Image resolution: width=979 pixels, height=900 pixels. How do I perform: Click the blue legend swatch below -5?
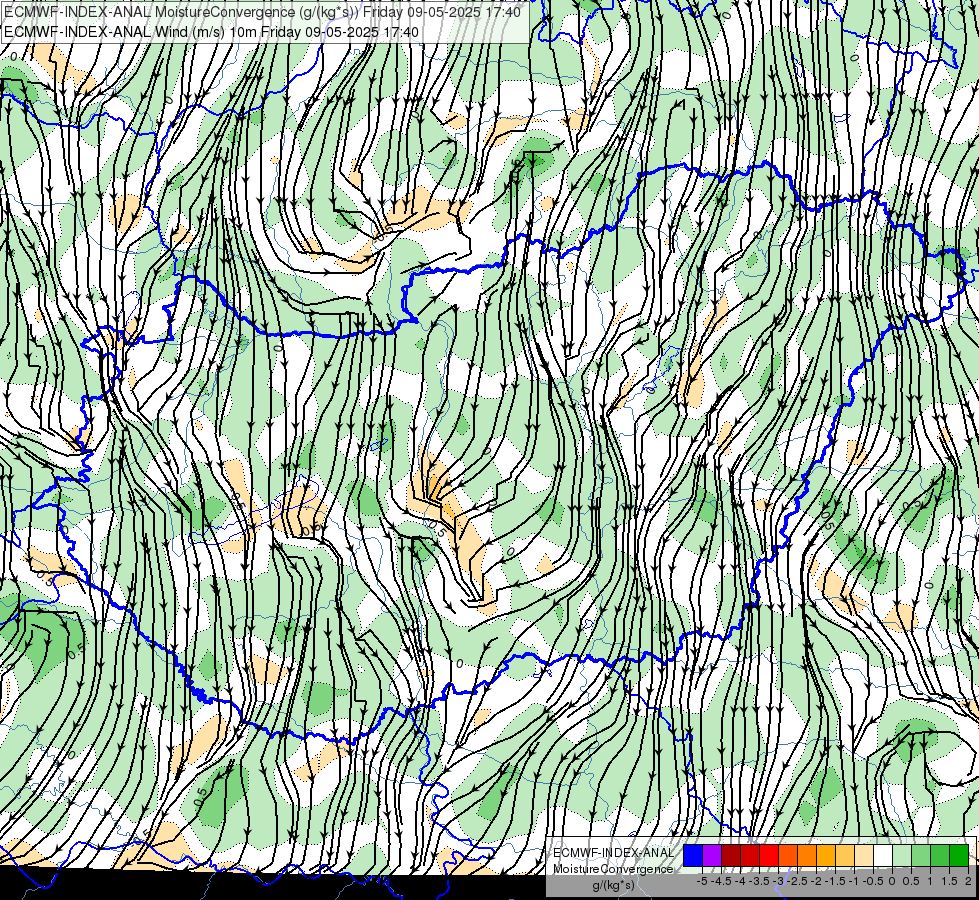point(693,855)
